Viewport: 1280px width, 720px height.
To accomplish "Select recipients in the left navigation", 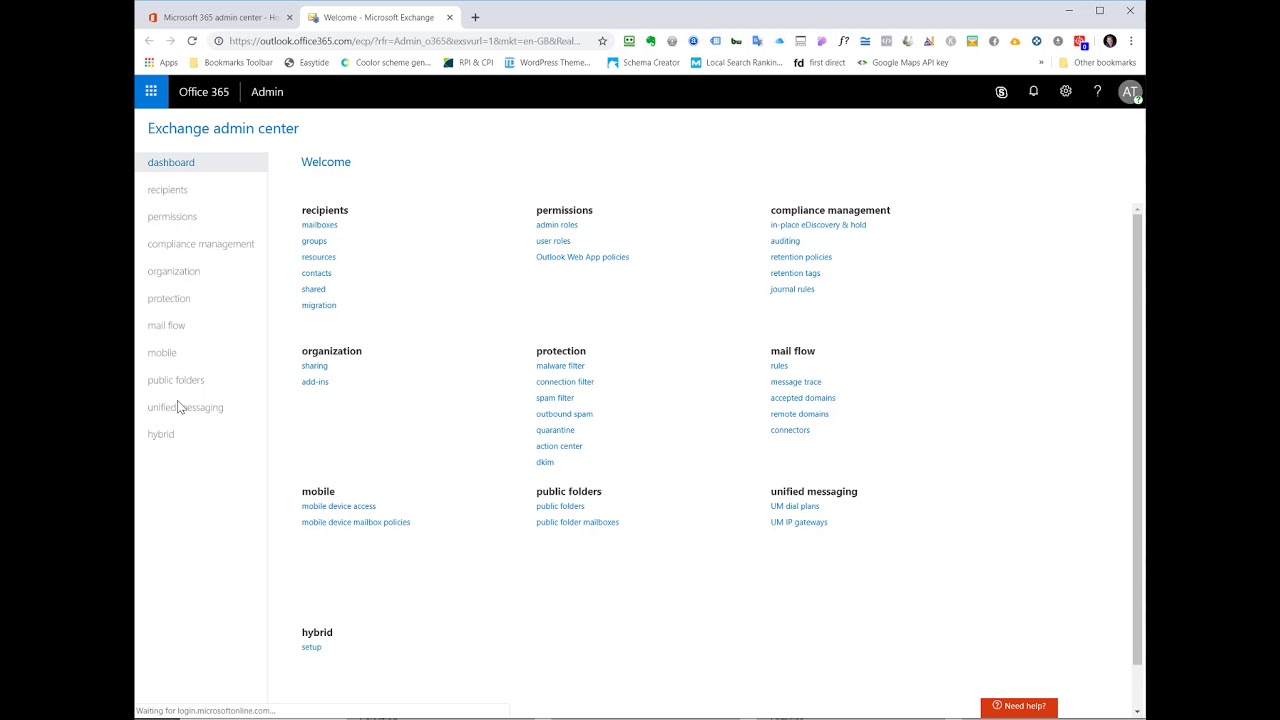I will coord(167,190).
